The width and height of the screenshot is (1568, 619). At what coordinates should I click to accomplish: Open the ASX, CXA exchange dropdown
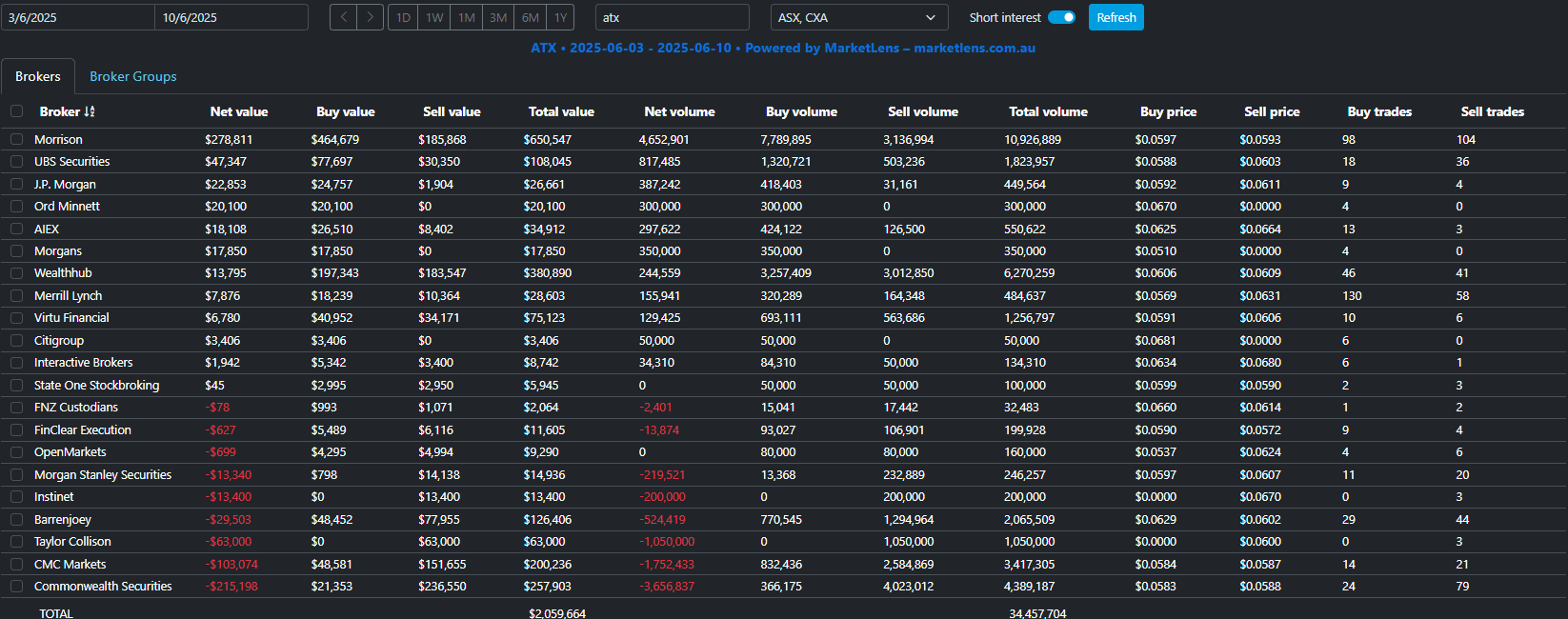(x=859, y=17)
